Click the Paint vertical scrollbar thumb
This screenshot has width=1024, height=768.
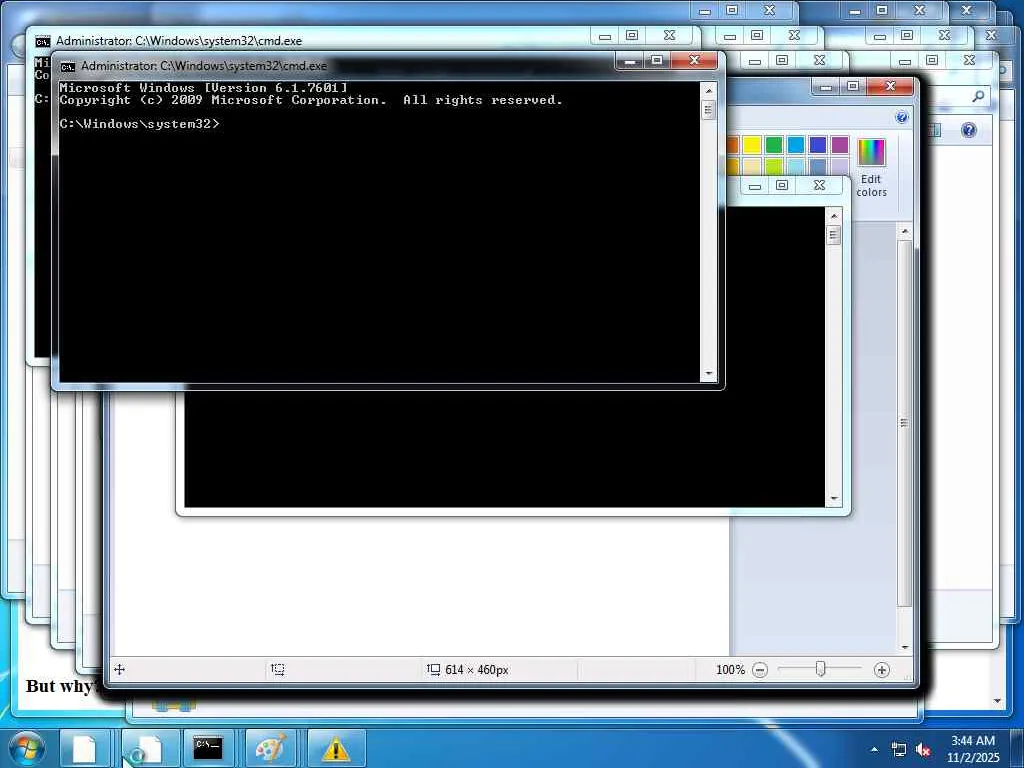click(904, 423)
